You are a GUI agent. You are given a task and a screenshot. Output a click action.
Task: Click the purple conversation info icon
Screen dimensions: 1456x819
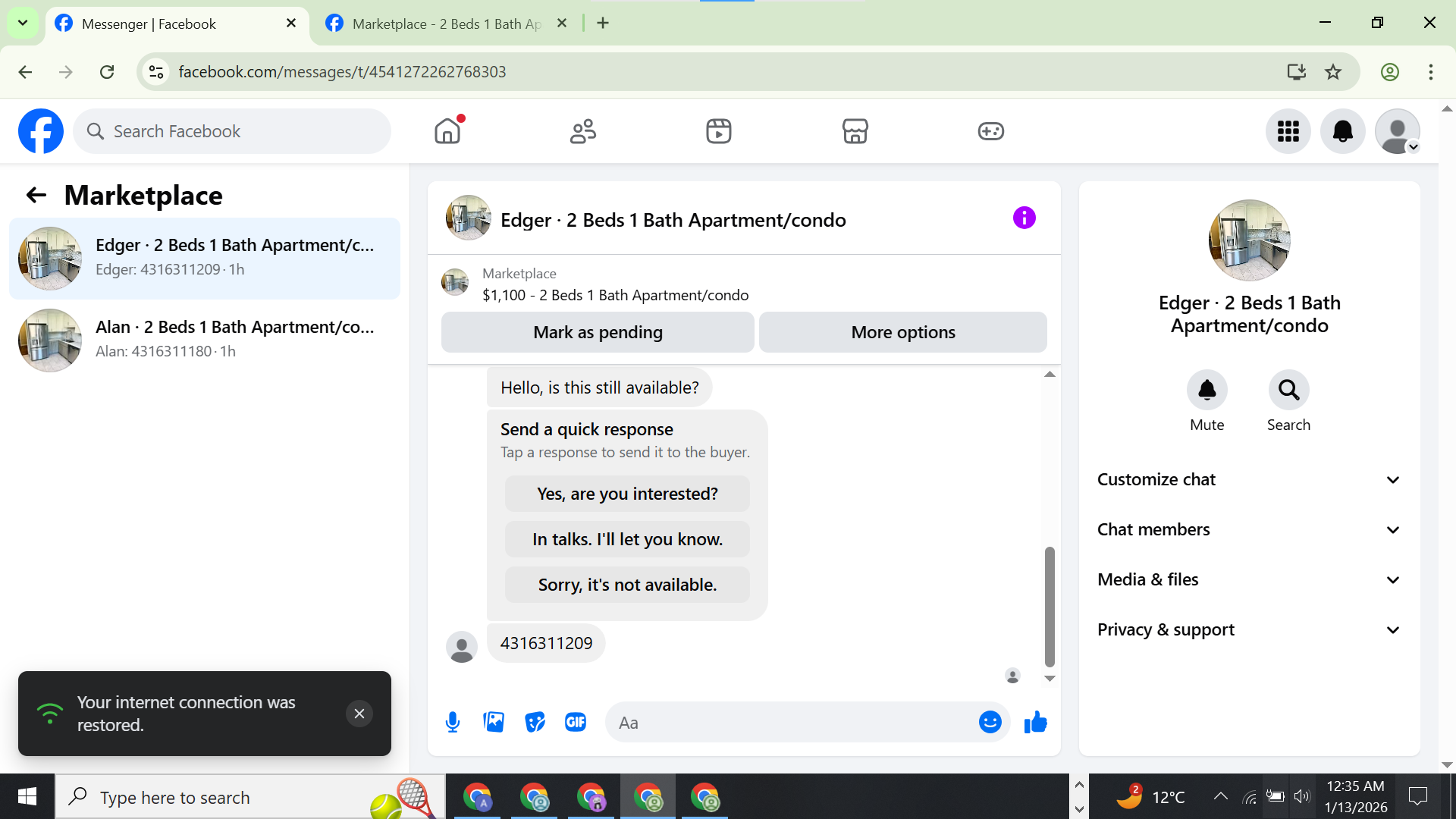click(x=1024, y=218)
